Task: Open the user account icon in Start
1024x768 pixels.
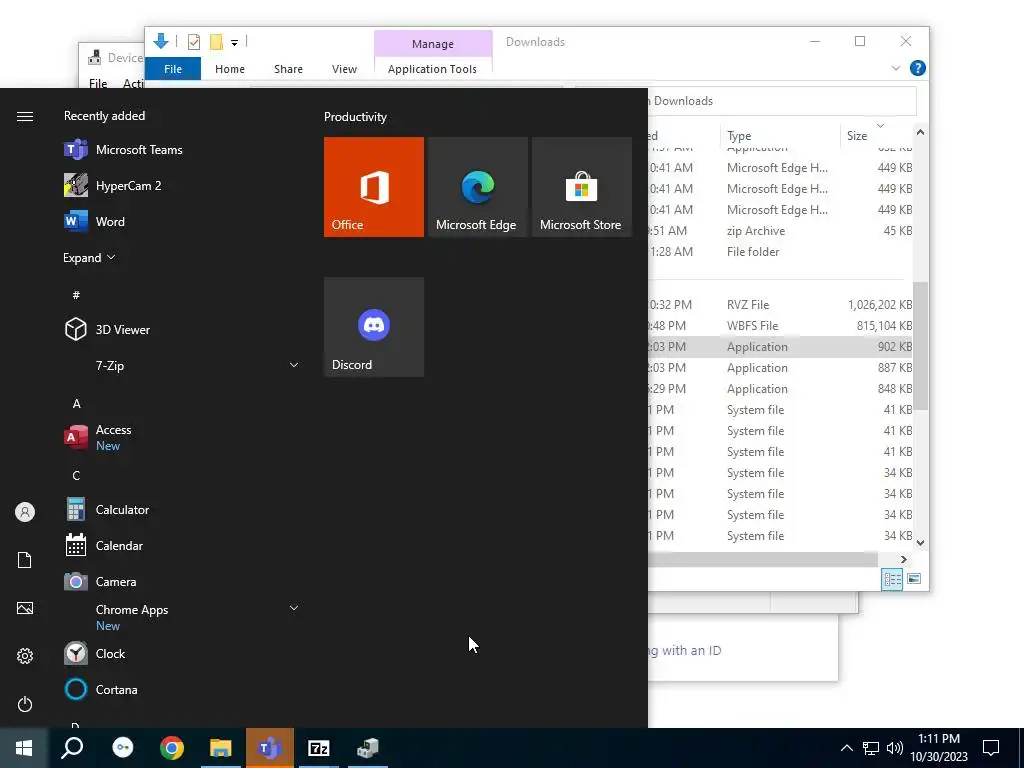Action: [25, 512]
